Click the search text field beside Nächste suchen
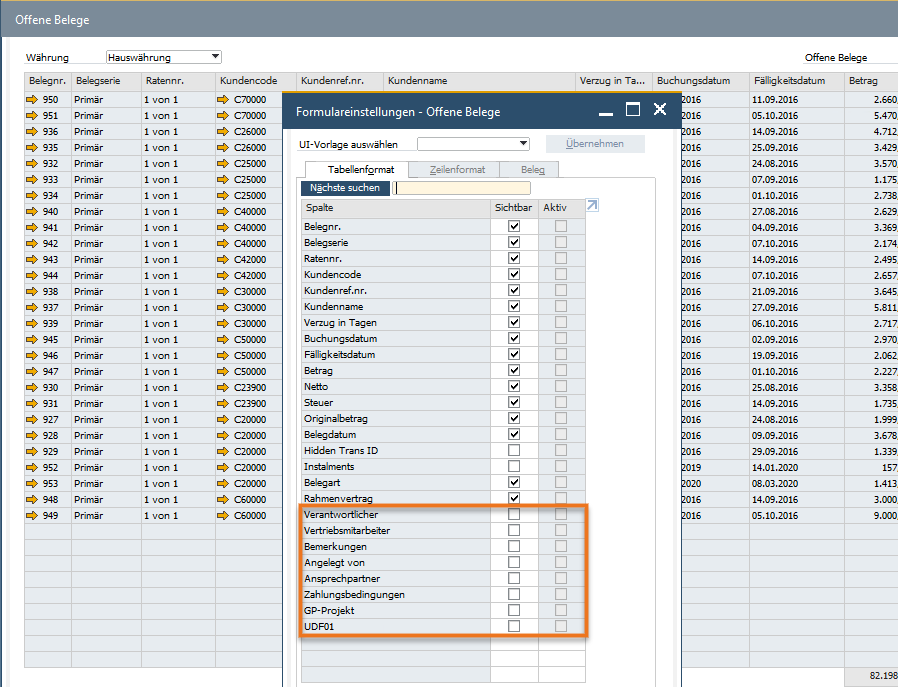The width and height of the screenshot is (898, 687). click(x=461, y=188)
